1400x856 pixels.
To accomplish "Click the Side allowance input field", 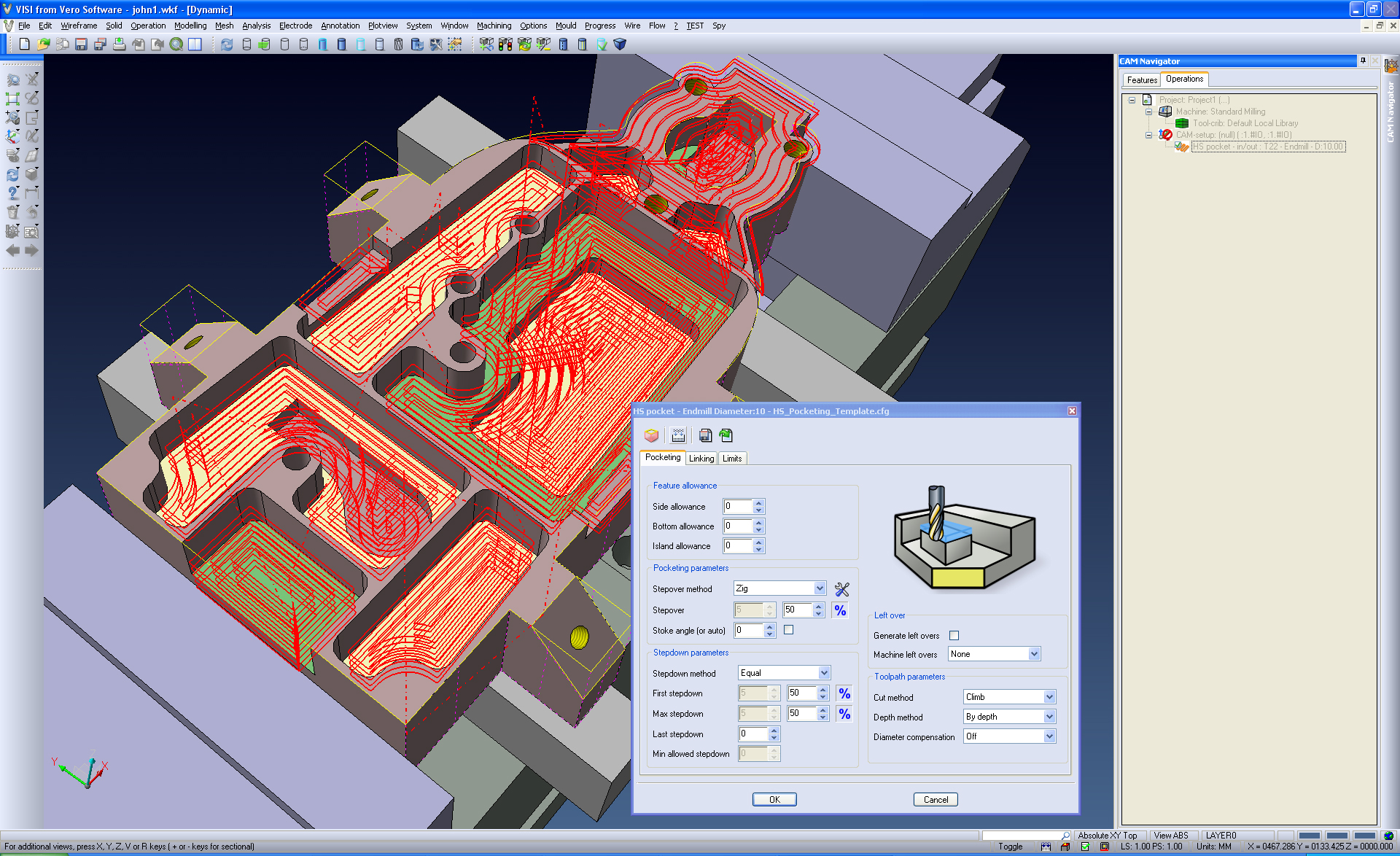I will tap(738, 506).
